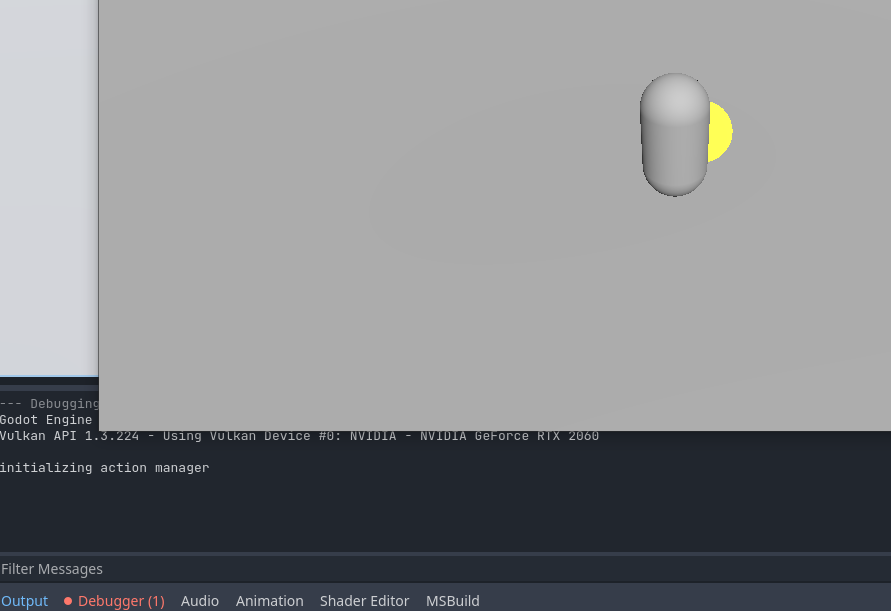Click the red Debugger error badge icon

pos(68,601)
